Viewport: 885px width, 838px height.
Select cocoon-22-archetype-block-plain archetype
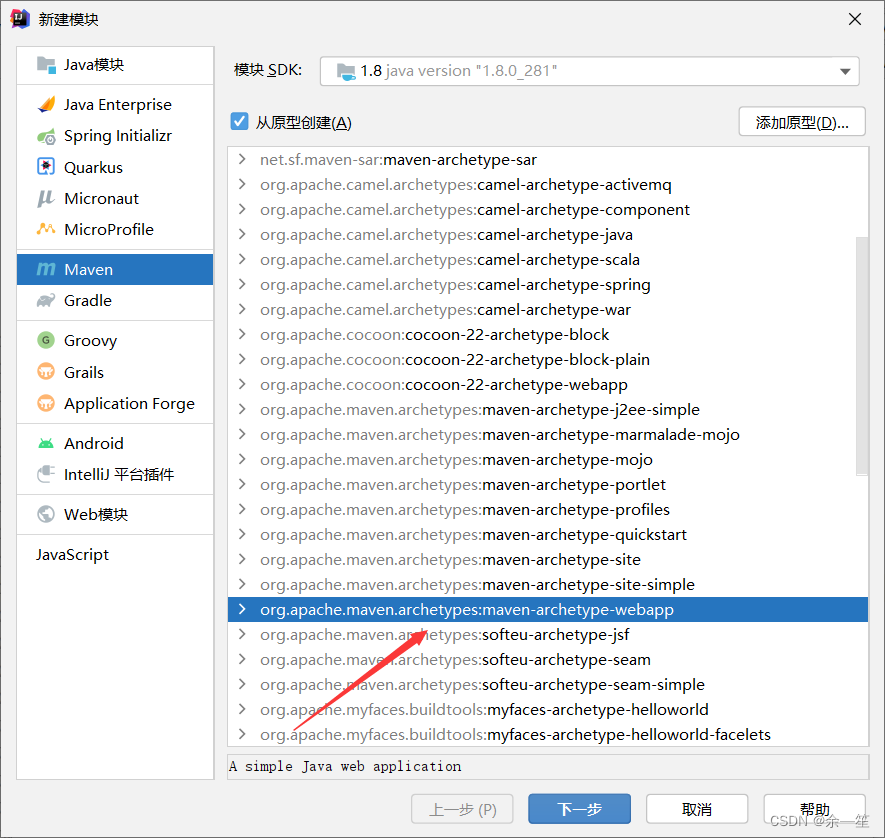(547, 359)
